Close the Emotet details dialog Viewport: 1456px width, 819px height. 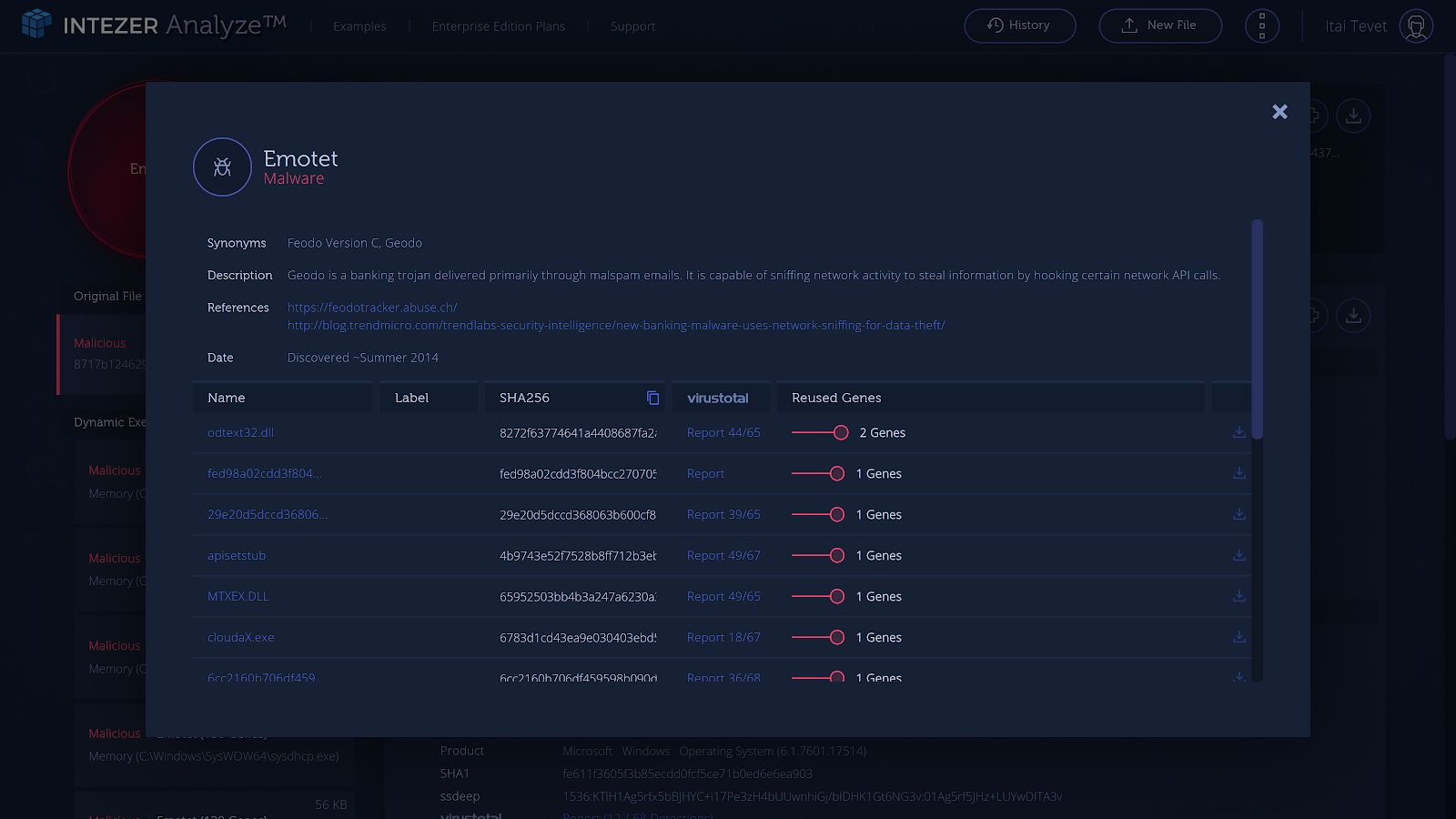point(1279,112)
